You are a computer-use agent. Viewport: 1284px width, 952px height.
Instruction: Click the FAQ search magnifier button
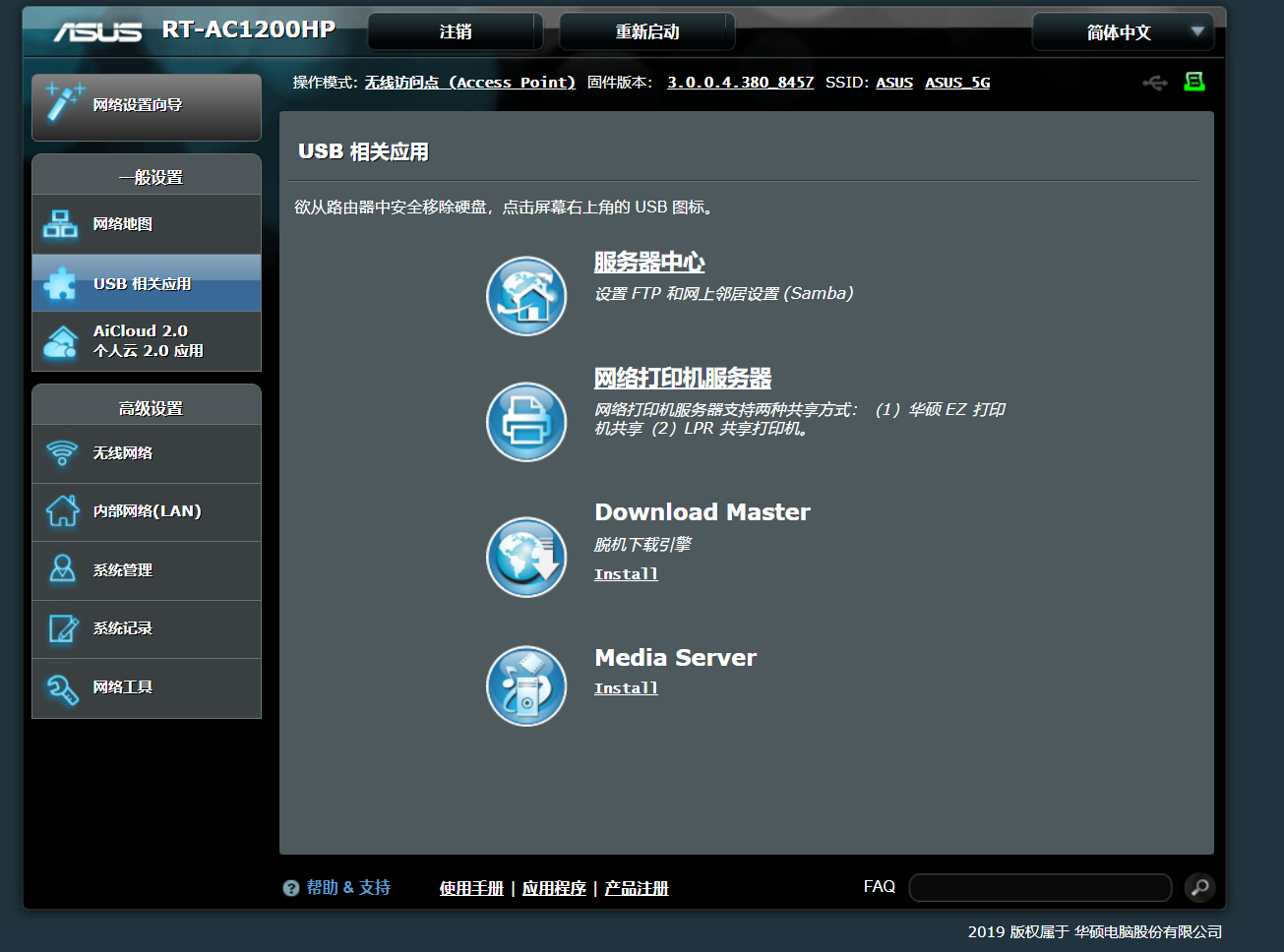pyautogui.click(x=1199, y=888)
